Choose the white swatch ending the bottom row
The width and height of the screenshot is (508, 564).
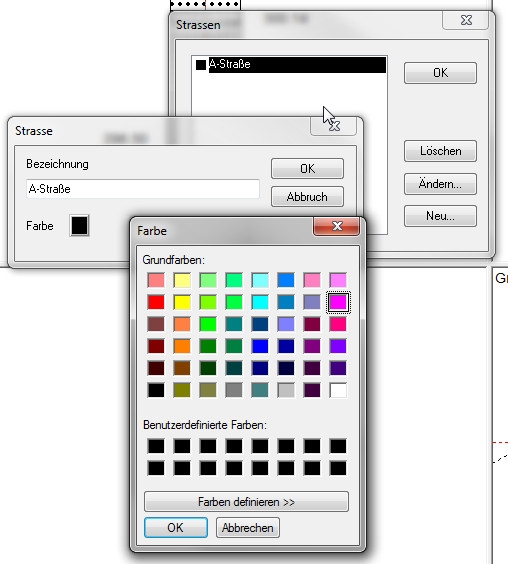pos(338,390)
